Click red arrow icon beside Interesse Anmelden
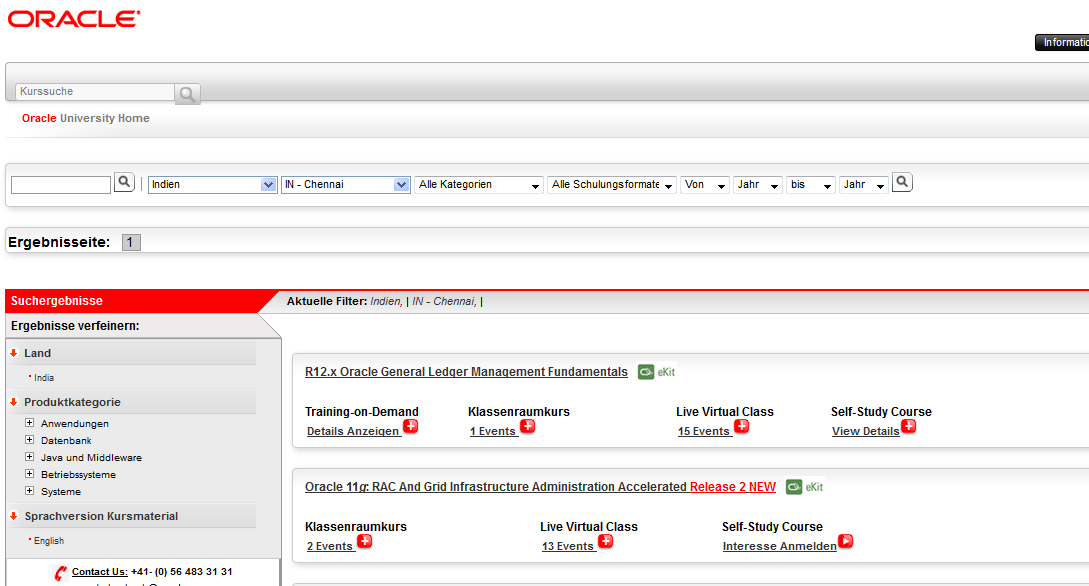 tap(845, 541)
